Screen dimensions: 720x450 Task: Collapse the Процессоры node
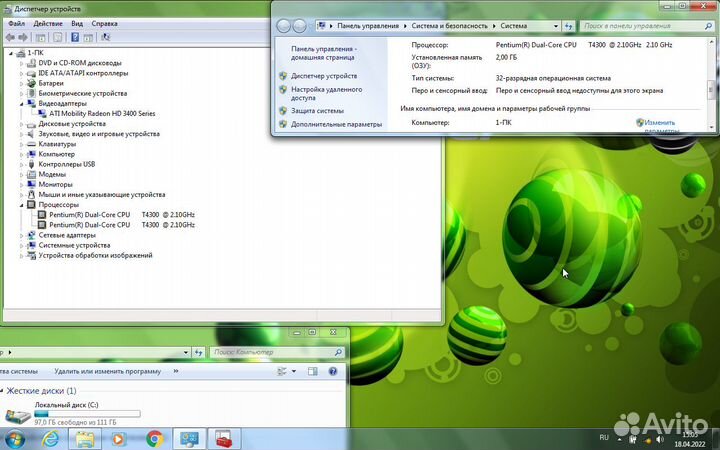(x=21, y=205)
